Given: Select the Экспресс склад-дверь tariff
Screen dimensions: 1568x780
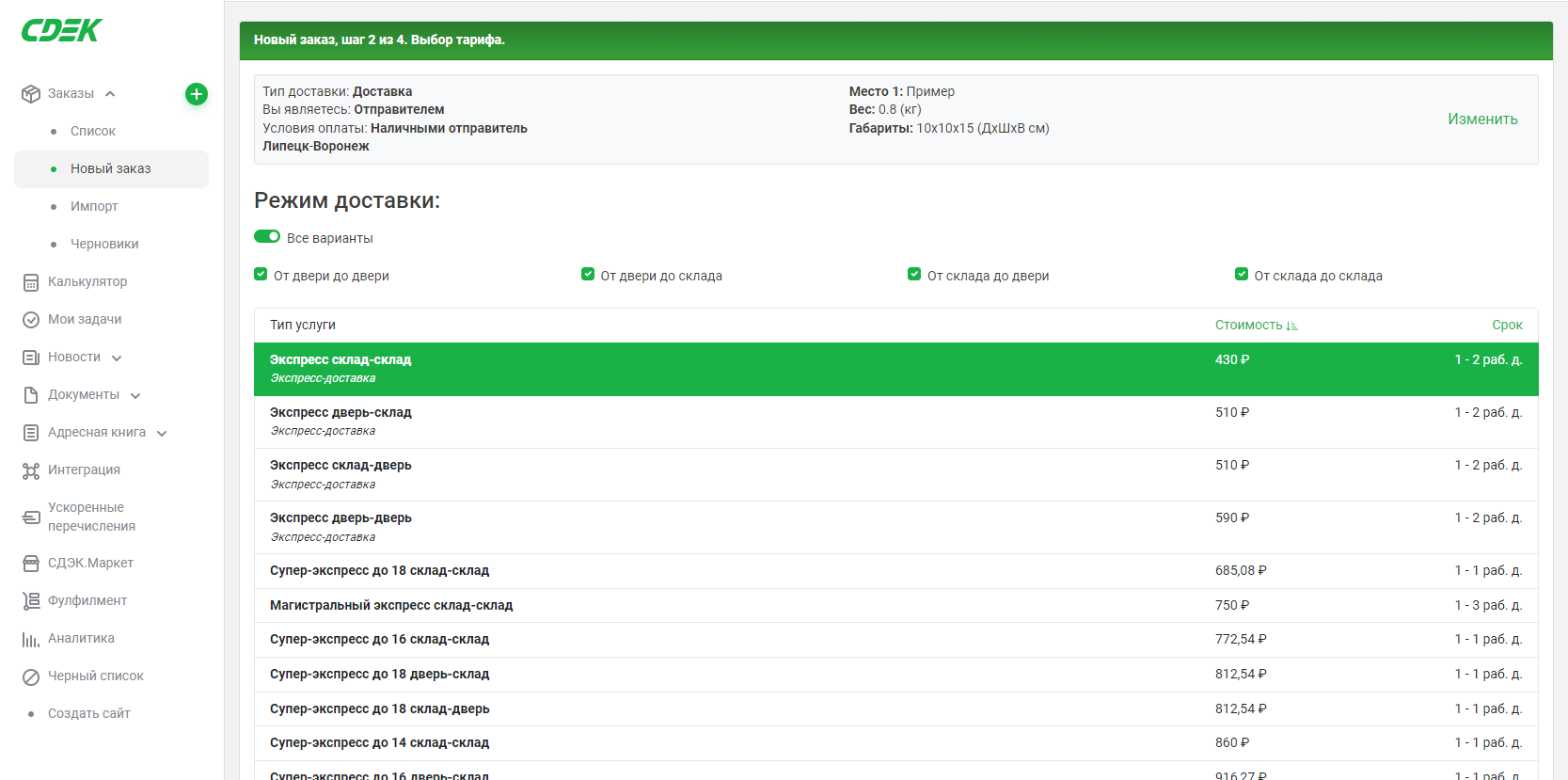Looking at the screenshot, I should pos(896,474).
